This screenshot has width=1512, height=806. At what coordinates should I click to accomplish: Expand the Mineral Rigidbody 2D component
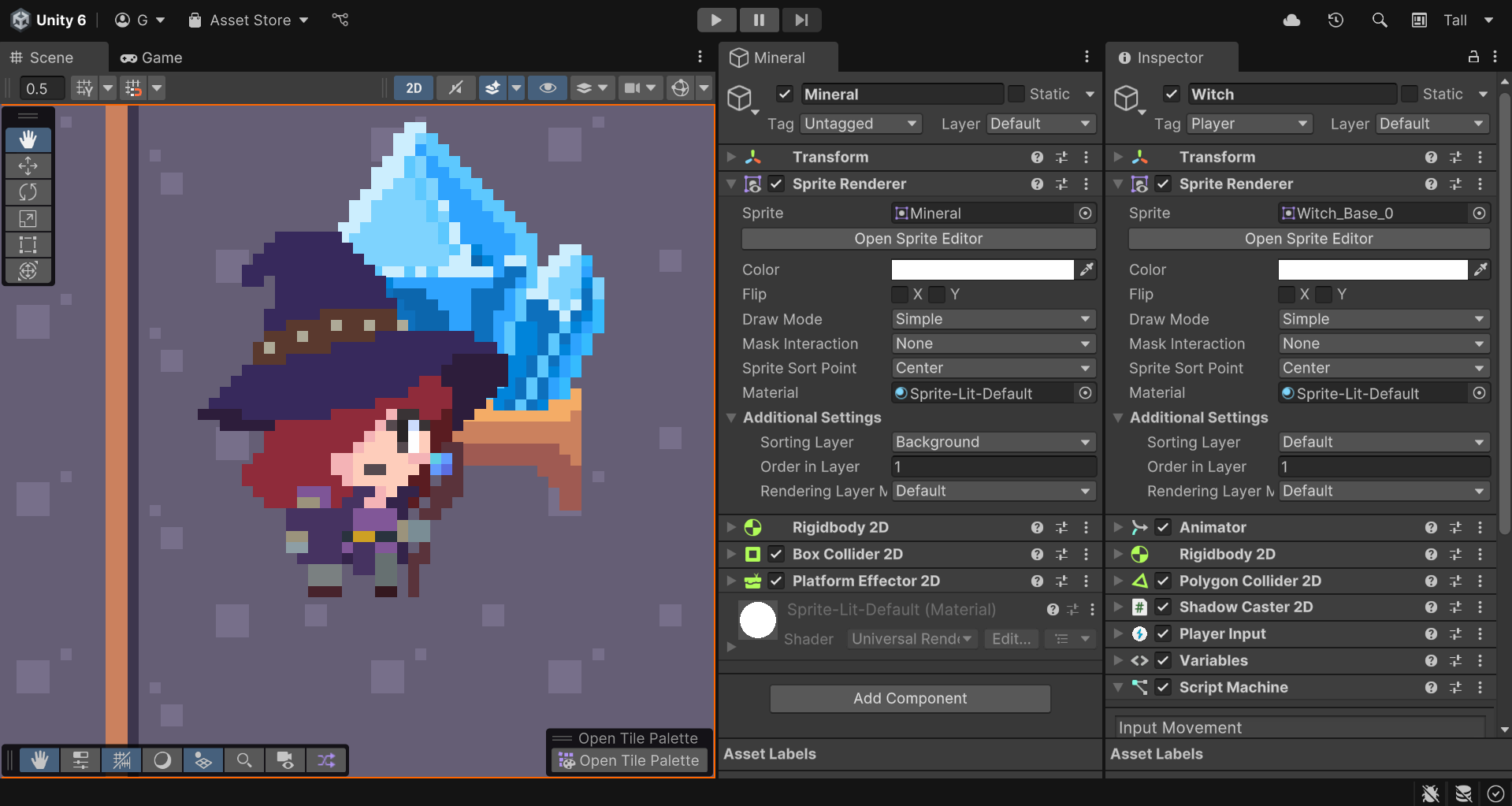click(731, 527)
